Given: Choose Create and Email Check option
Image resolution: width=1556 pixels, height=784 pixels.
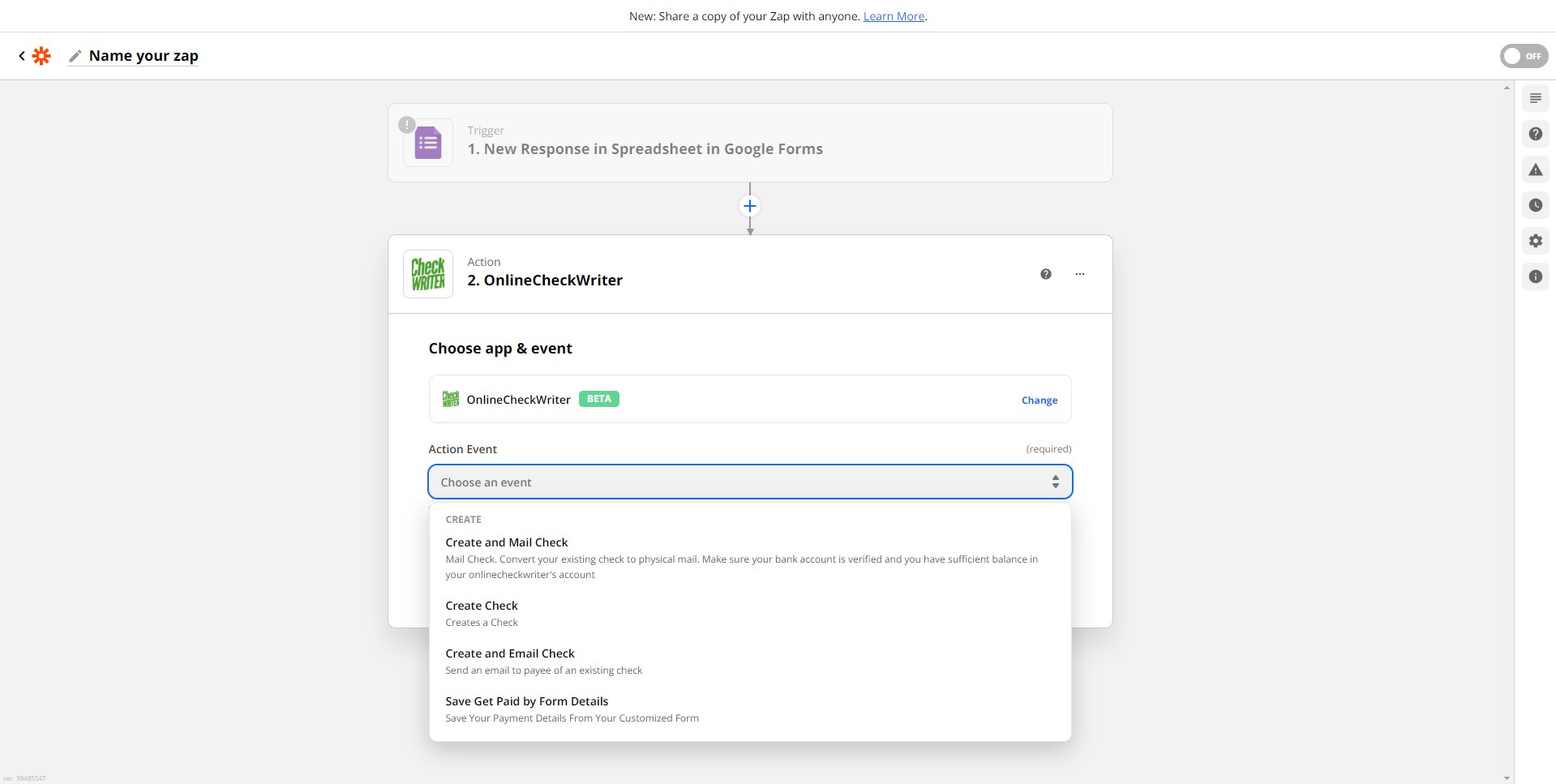Looking at the screenshot, I should click(x=510, y=653).
